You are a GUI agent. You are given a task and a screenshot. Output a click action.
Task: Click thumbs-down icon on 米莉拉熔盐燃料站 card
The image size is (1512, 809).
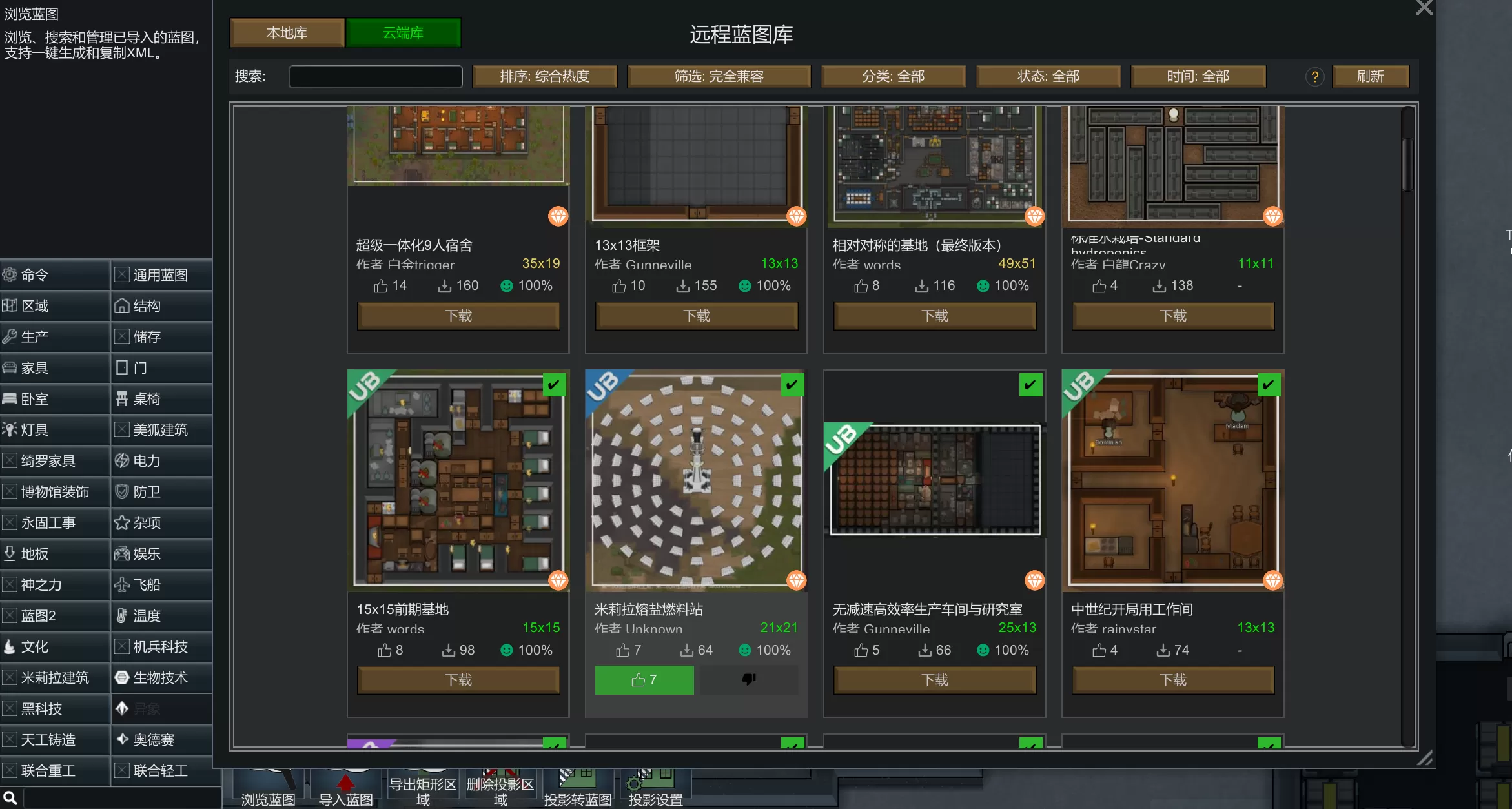point(749,679)
